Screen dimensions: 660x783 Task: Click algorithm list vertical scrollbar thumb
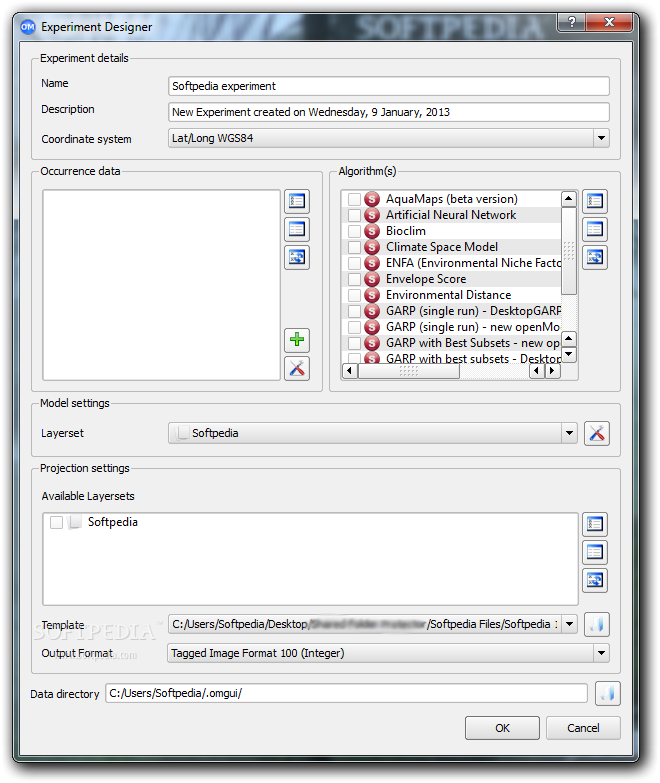569,251
